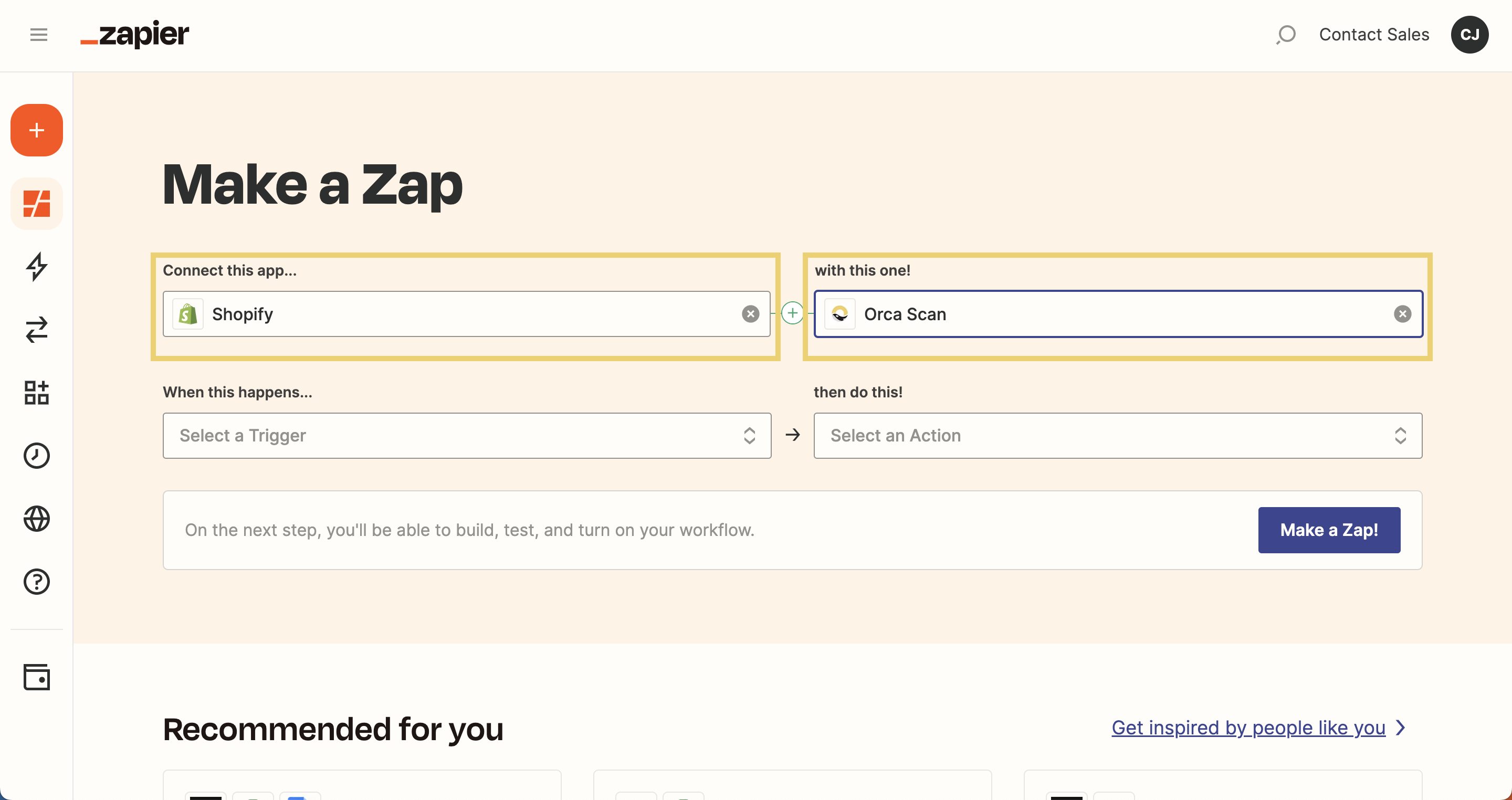This screenshot has width=1512, height=800.
Task: Click the transfer/arrows icon in sidebar
Action: (37, 329)
